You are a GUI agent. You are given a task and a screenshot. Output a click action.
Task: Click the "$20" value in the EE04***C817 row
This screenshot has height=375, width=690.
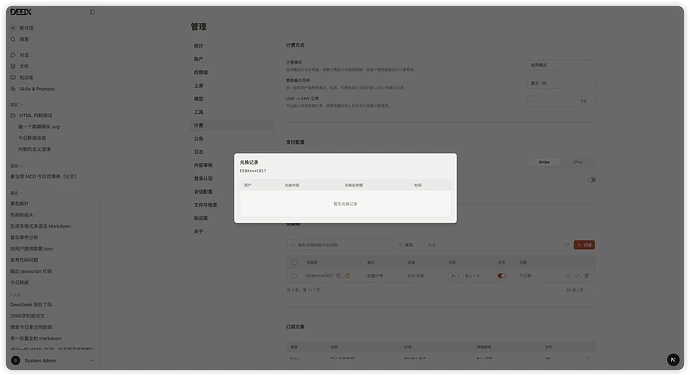click(x=416, y=276)
